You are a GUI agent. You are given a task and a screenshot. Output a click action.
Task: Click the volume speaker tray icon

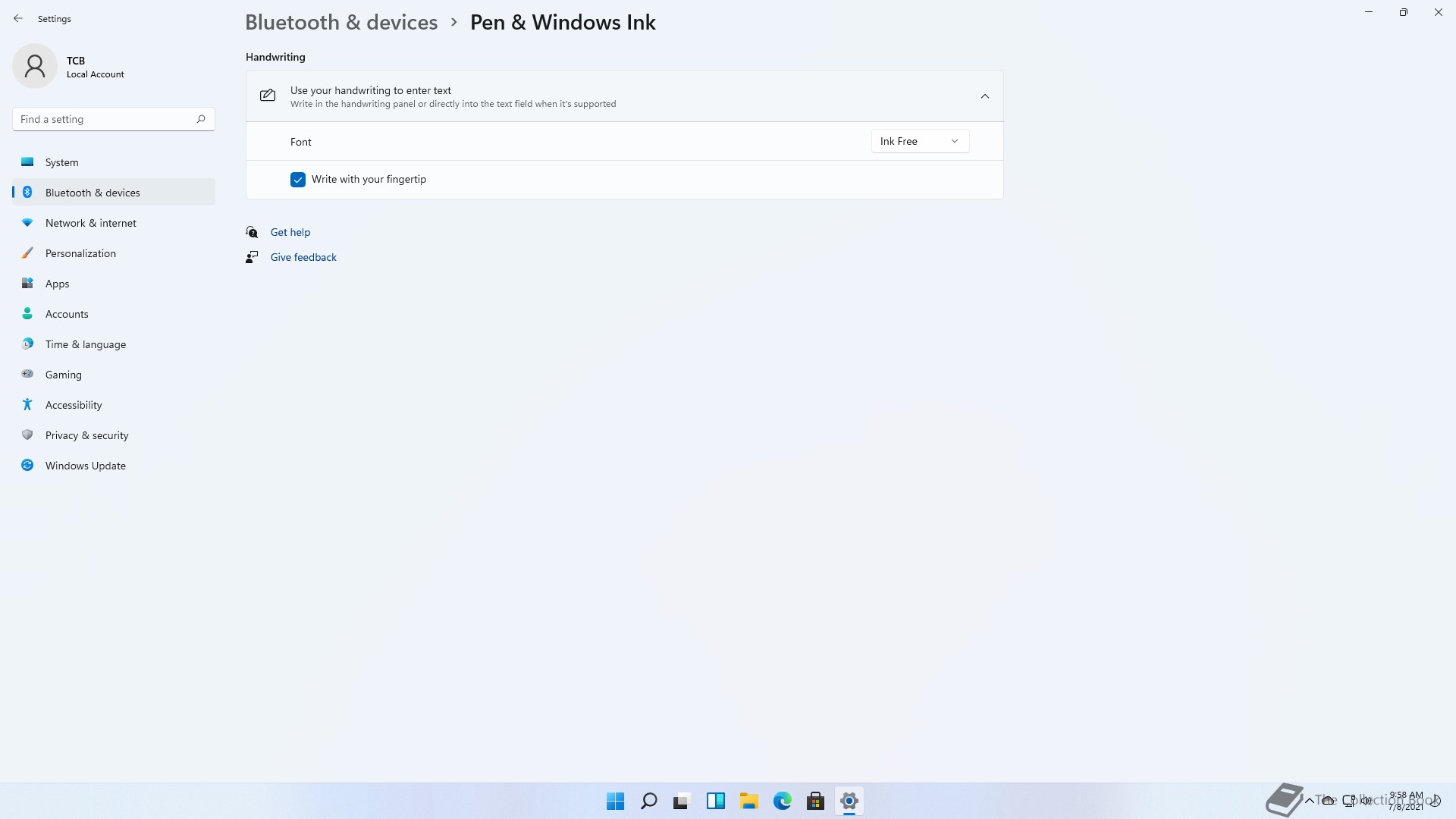click(1367, 801)
